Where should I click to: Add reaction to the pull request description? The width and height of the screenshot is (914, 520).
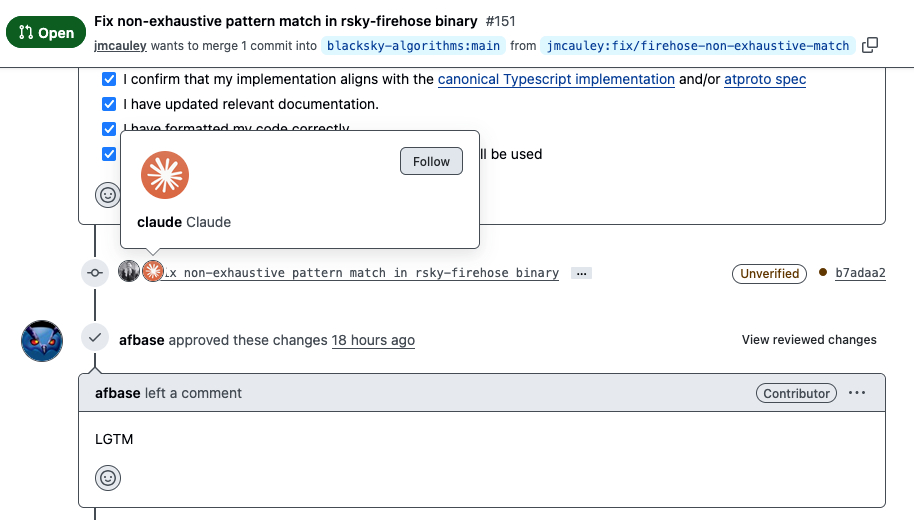point(107,195)
